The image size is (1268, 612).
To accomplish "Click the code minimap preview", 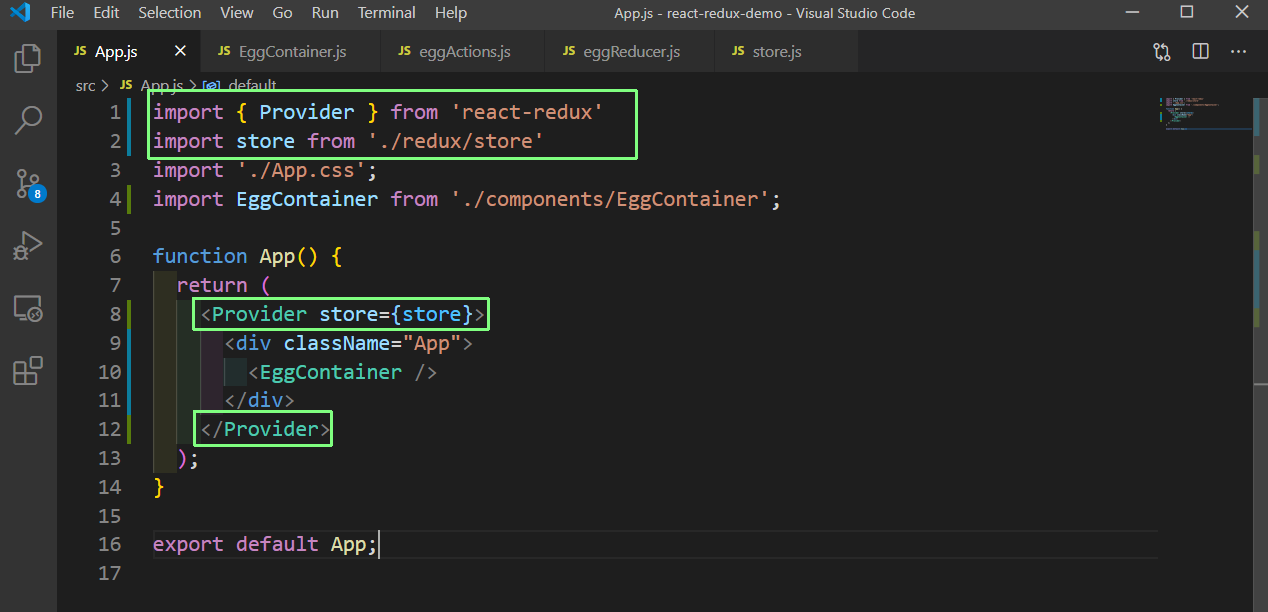I will coord(1204,116).
